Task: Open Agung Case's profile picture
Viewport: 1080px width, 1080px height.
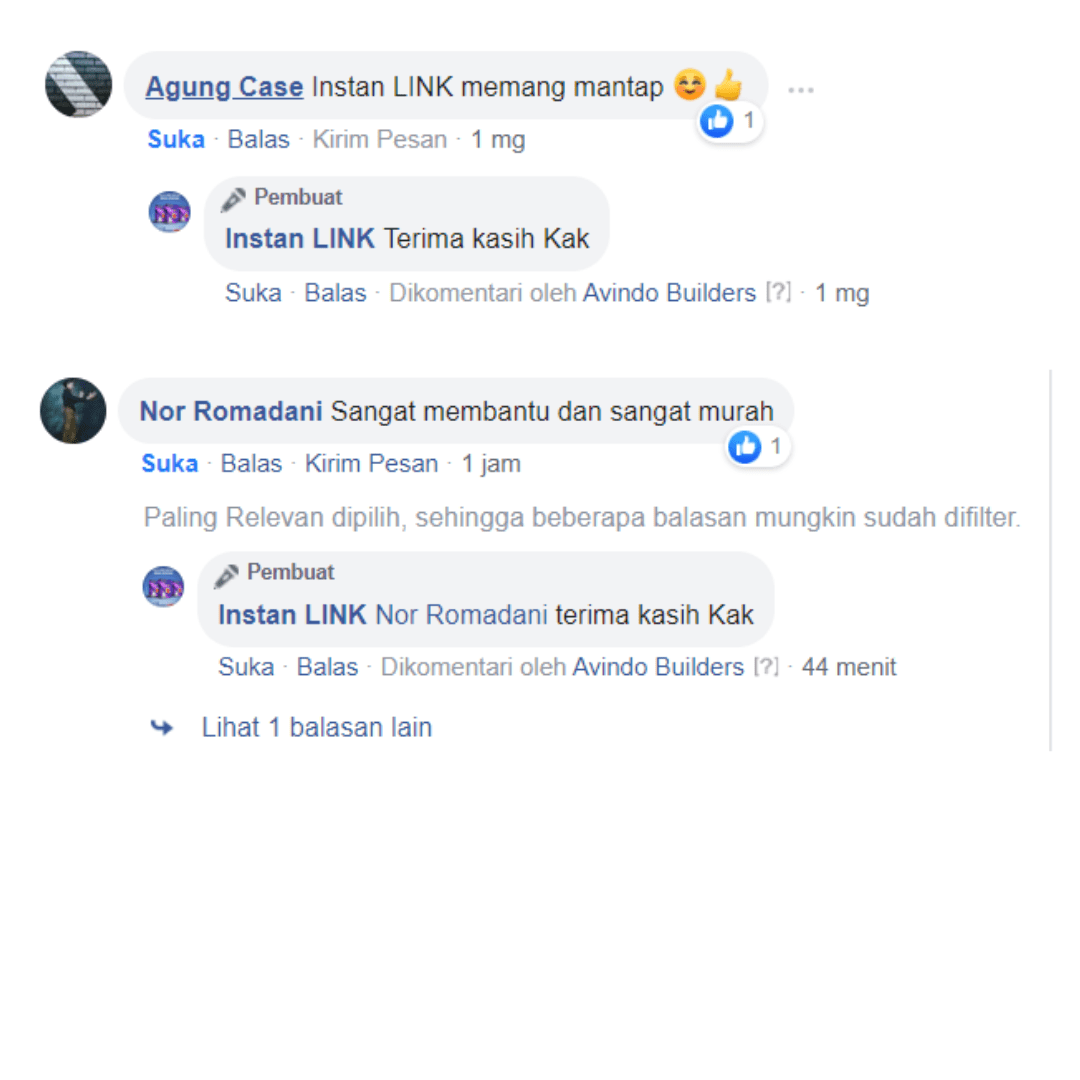Action: tap(79, 84)
